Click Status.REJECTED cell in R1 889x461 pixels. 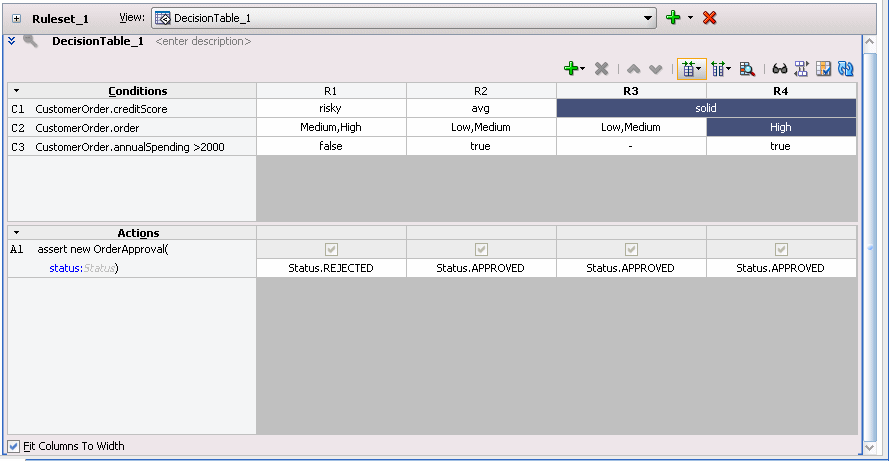331,268
